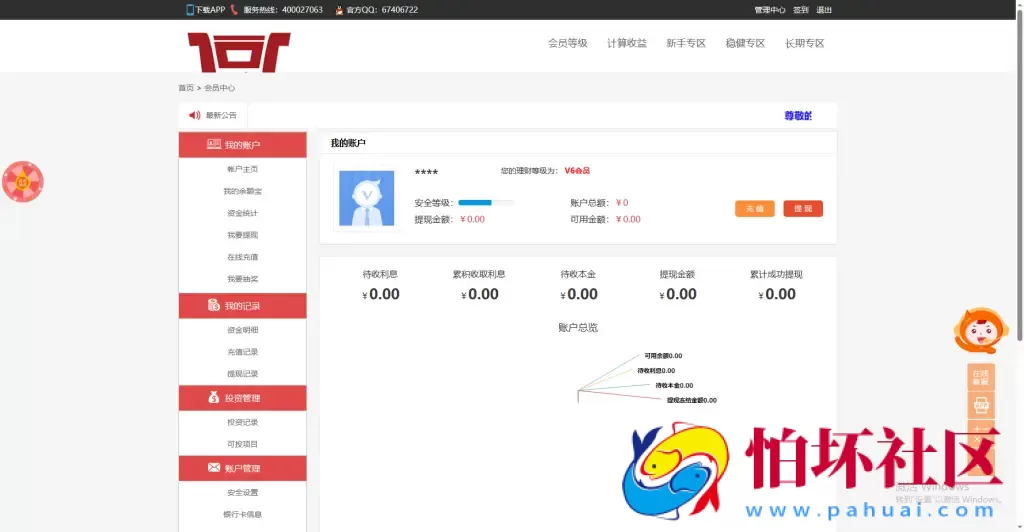Click the 累积收取利息 amount
This screenshot has width=1024, height=532.
[x=480, y=294]
